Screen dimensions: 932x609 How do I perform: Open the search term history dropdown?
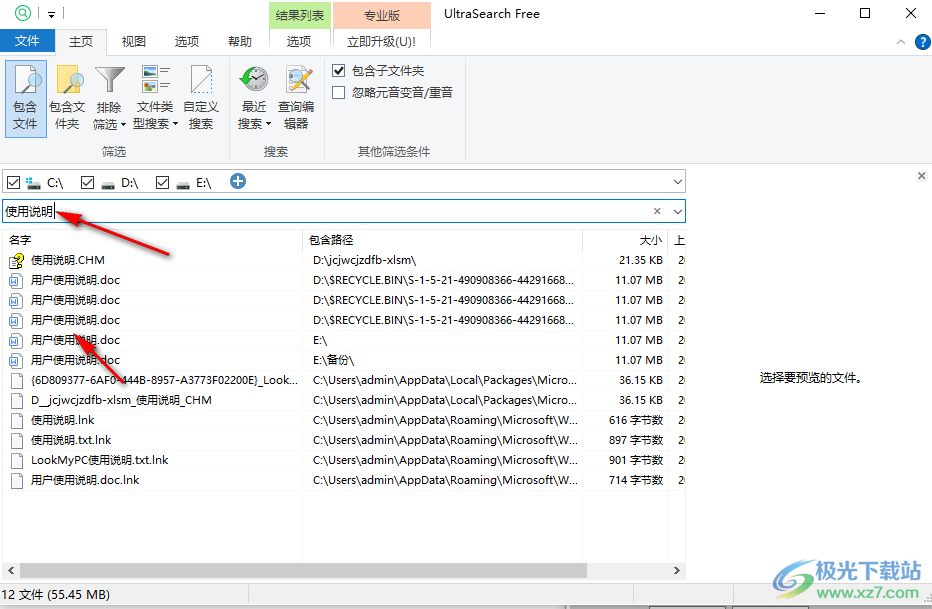(x=678, y=211)
